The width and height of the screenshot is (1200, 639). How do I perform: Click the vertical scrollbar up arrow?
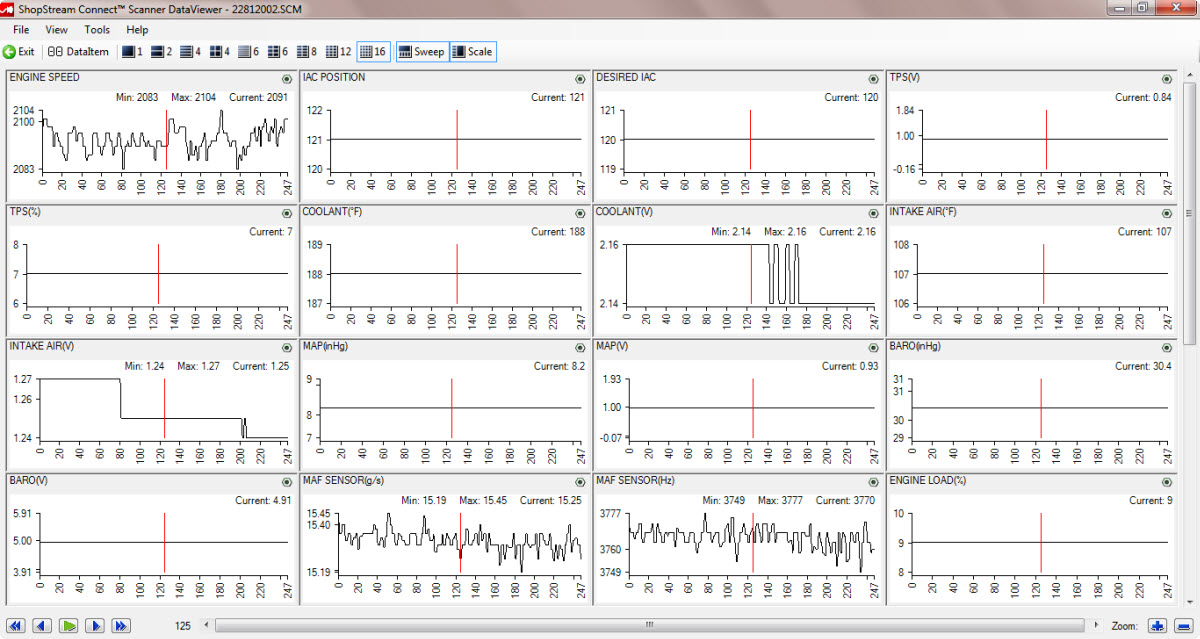pos(1190,76)
